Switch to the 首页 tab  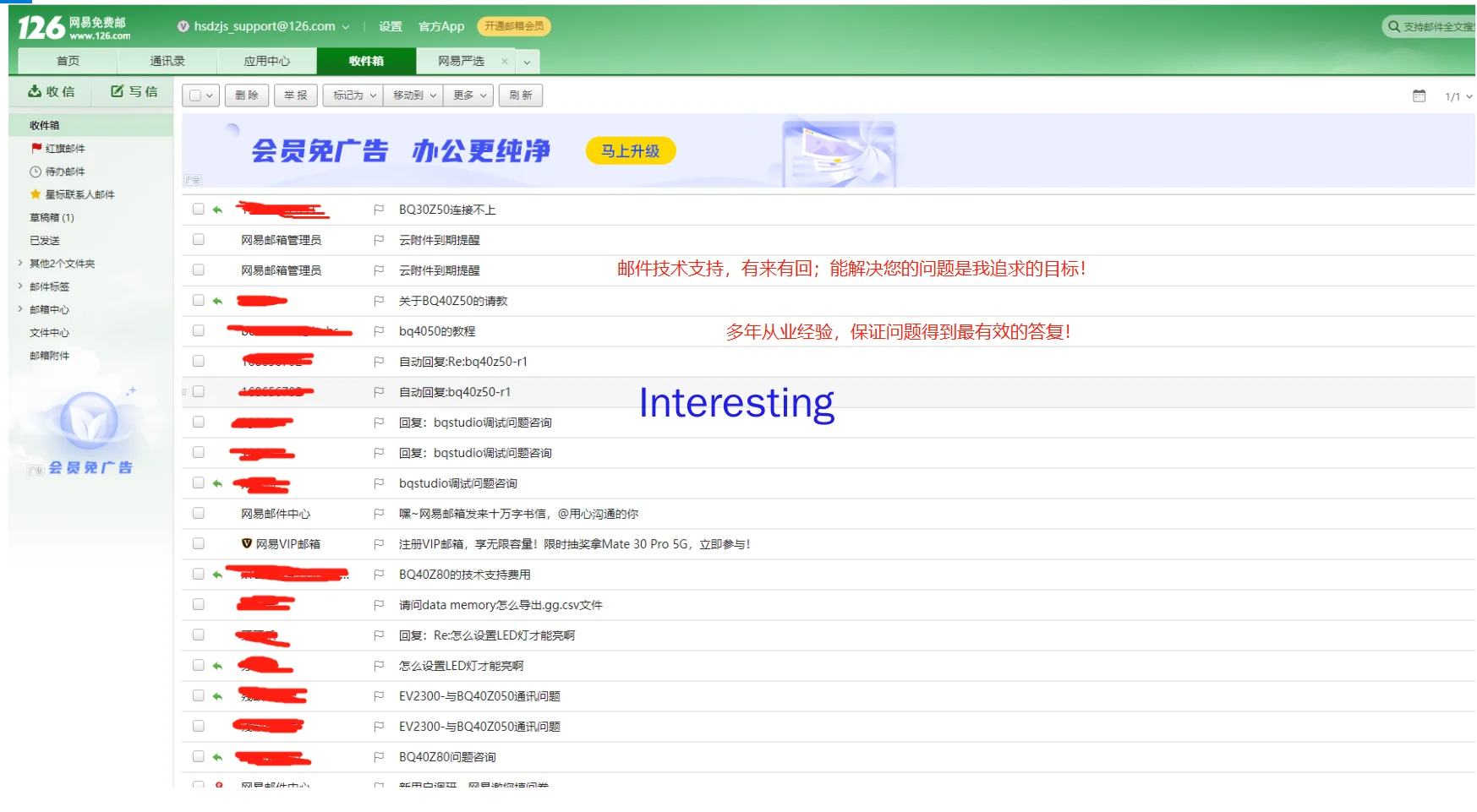(x=68, y=61)
